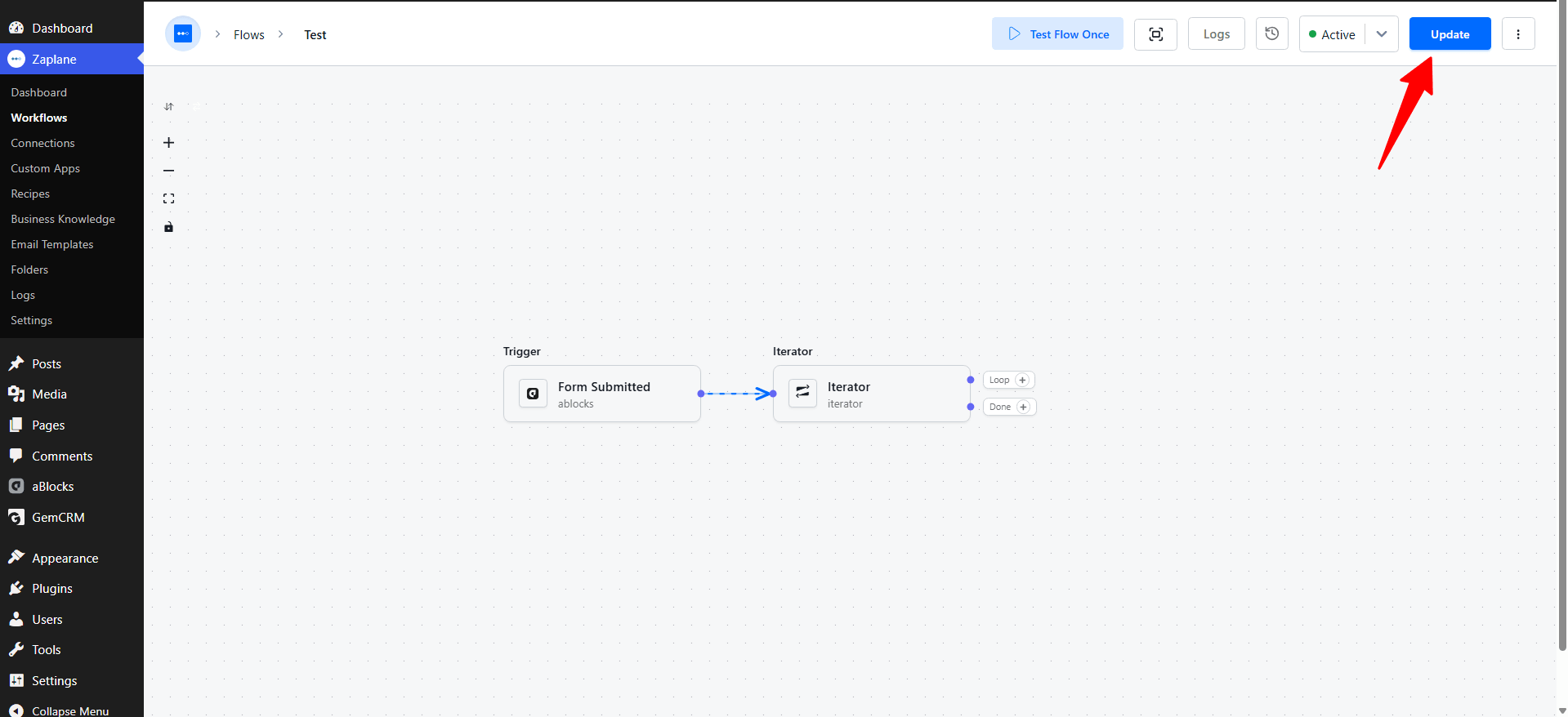Open Custom Apps submenu item
The image size is (1568, 717).
(72, 168)
